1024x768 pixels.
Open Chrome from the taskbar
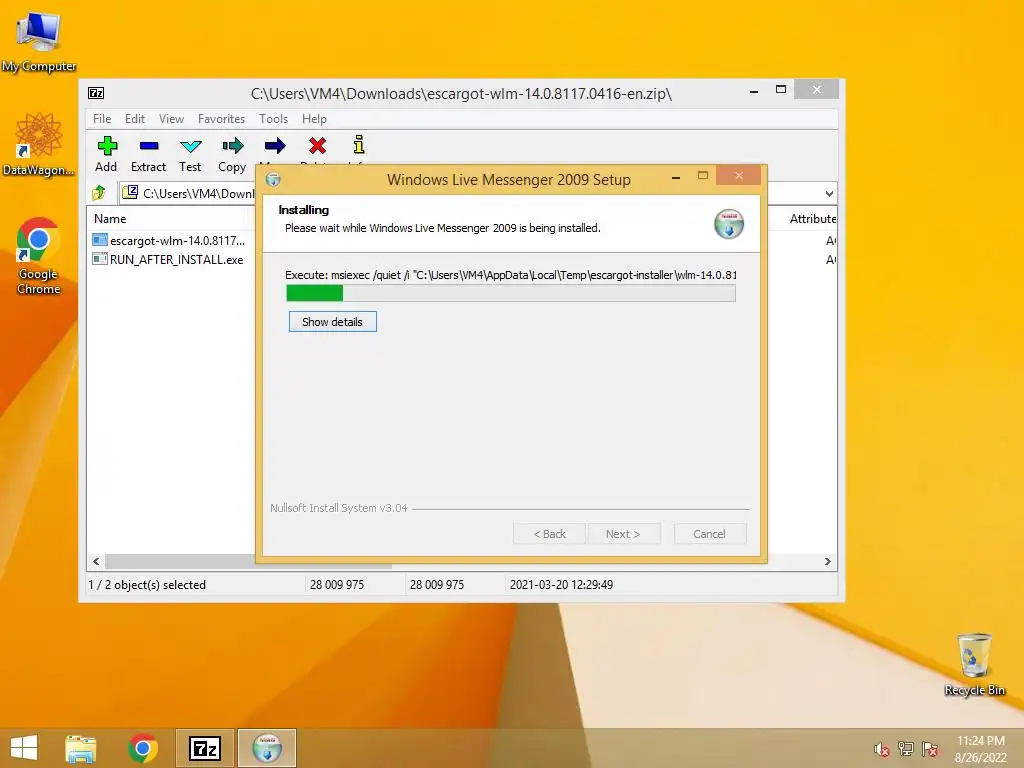142,748
